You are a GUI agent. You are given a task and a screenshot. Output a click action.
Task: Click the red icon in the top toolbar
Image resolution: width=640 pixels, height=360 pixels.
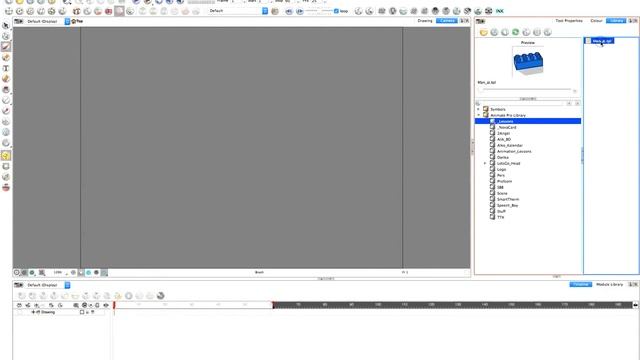click(108, 11)
